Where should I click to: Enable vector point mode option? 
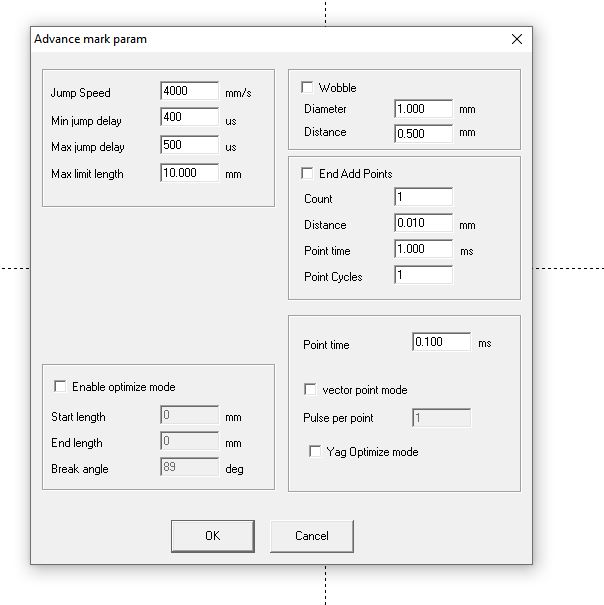click(311, 390)
